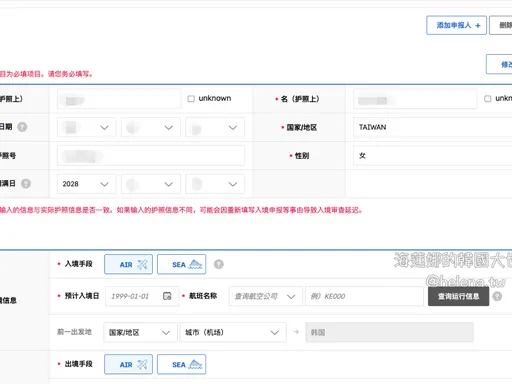Viewport: 512px width, 384px height.
Task: Click help icon next to 满日 label
Action: 26,184
